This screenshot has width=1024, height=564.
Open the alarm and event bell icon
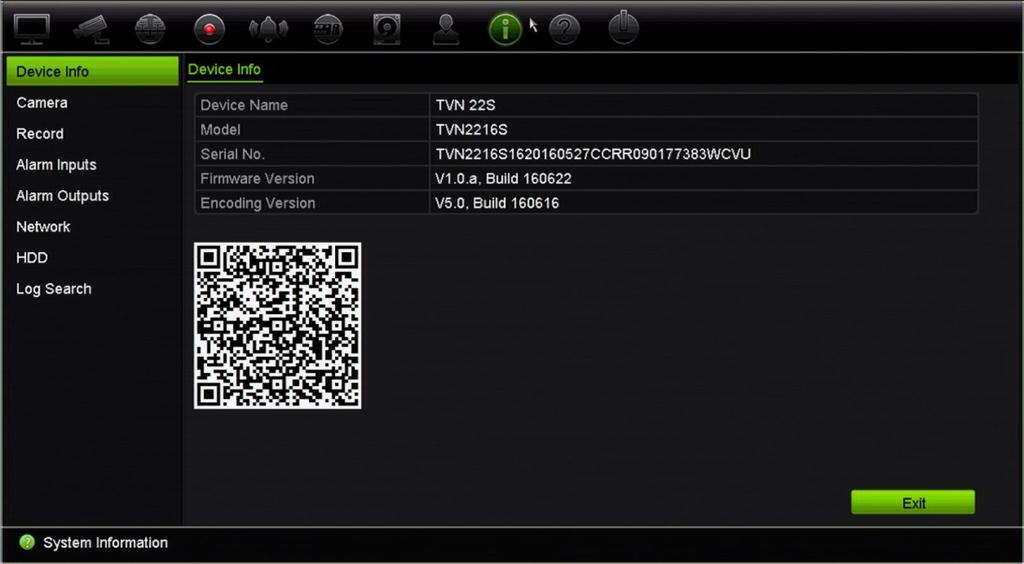(x=268, y=29)
